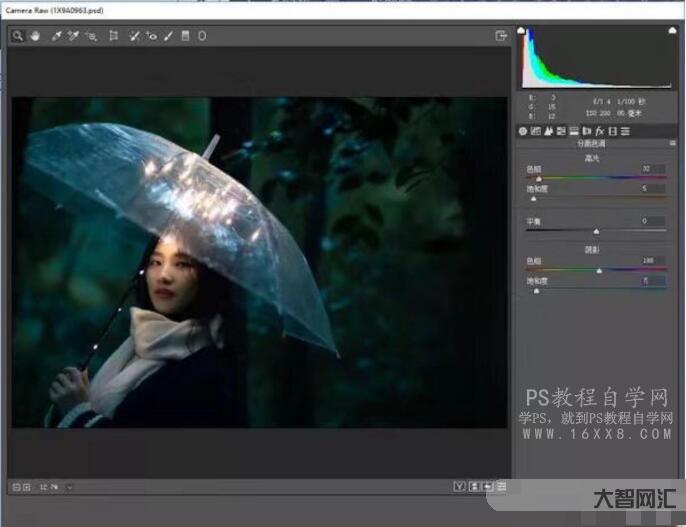Select the Graduated Filter tool
Screen dimensions: 686x527
(186, 36)
